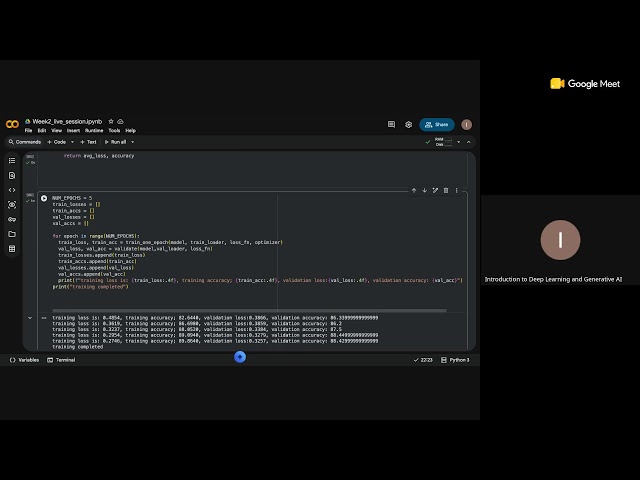The height and width of the screenshot is (480, 640).
Task: Open the Terminal panel
Action: [61, 360]
